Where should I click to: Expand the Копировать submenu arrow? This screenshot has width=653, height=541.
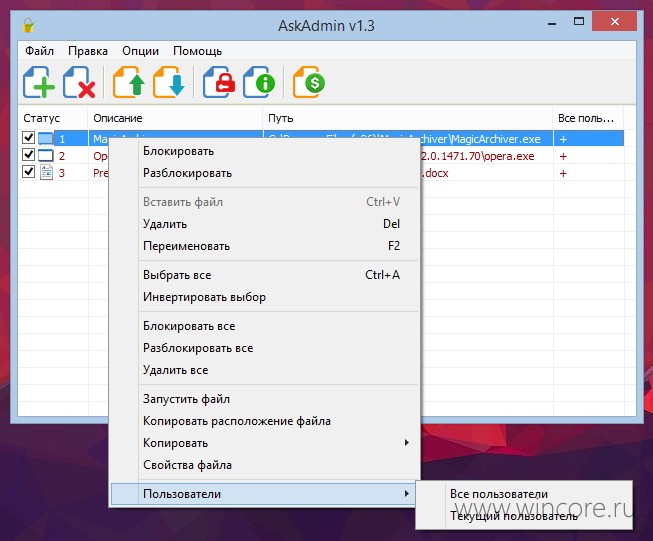pyautogui.click(x=406, y=442)
